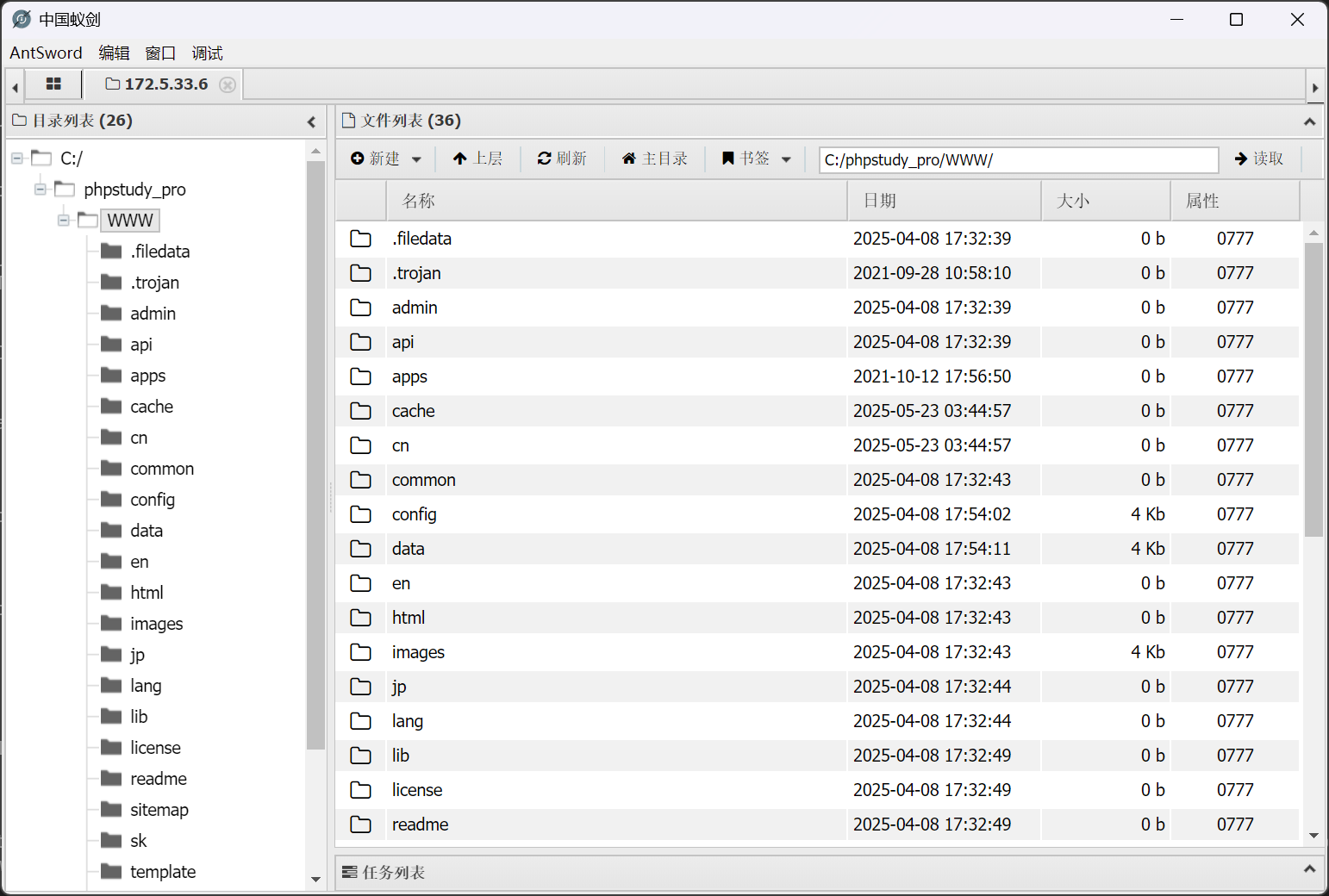Click the 新建 (New) plus icon
This screenshot has height=896, width=1329.
[x=358, y=159]
